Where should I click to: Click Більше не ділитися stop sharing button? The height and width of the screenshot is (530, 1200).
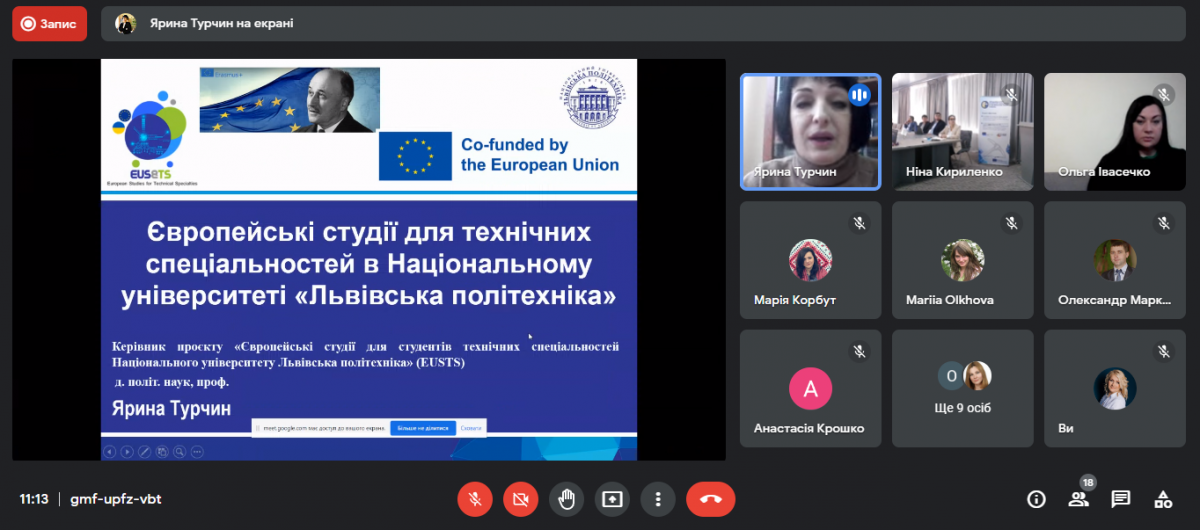tap(423, 428)
